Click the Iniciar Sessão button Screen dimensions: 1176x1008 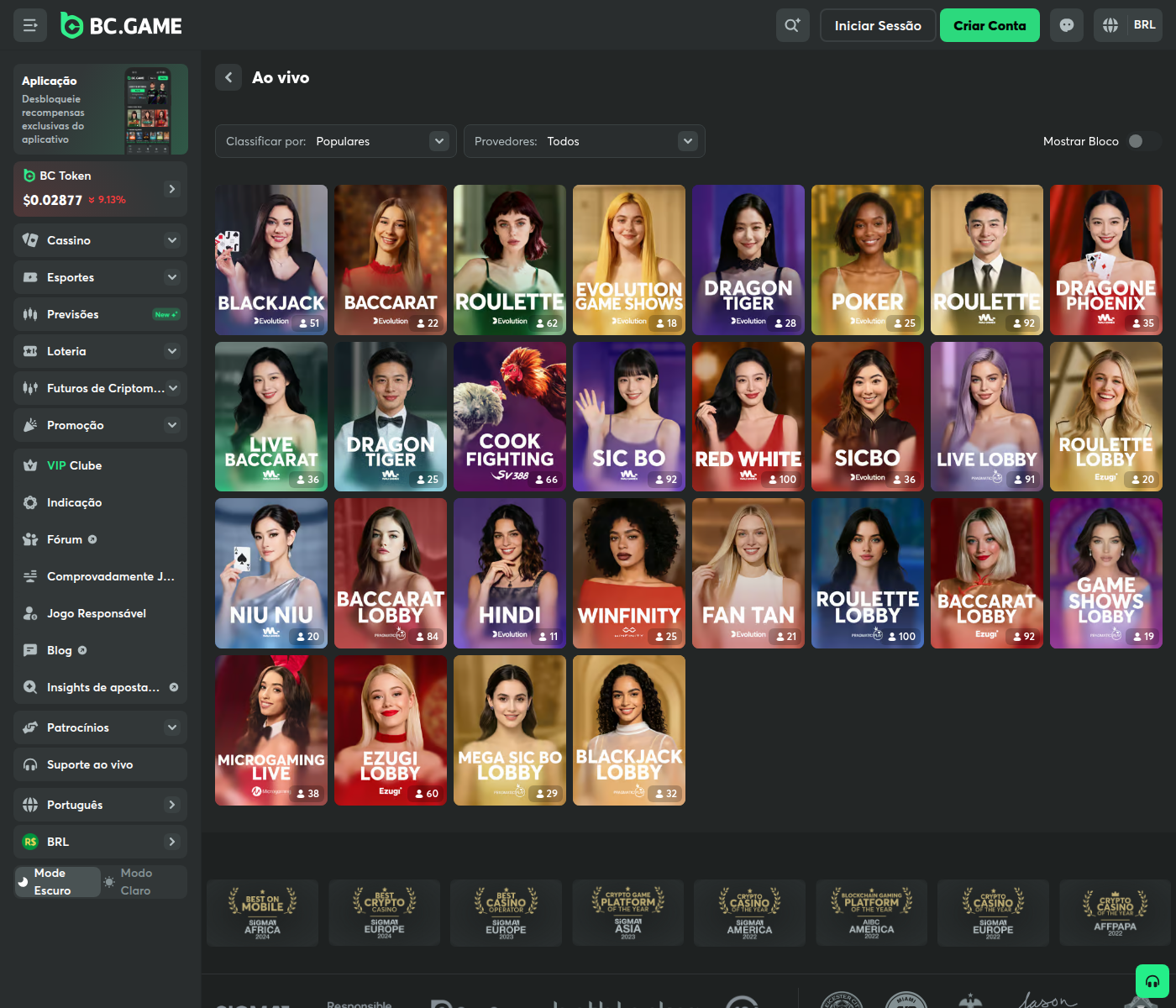pos(878,25)
